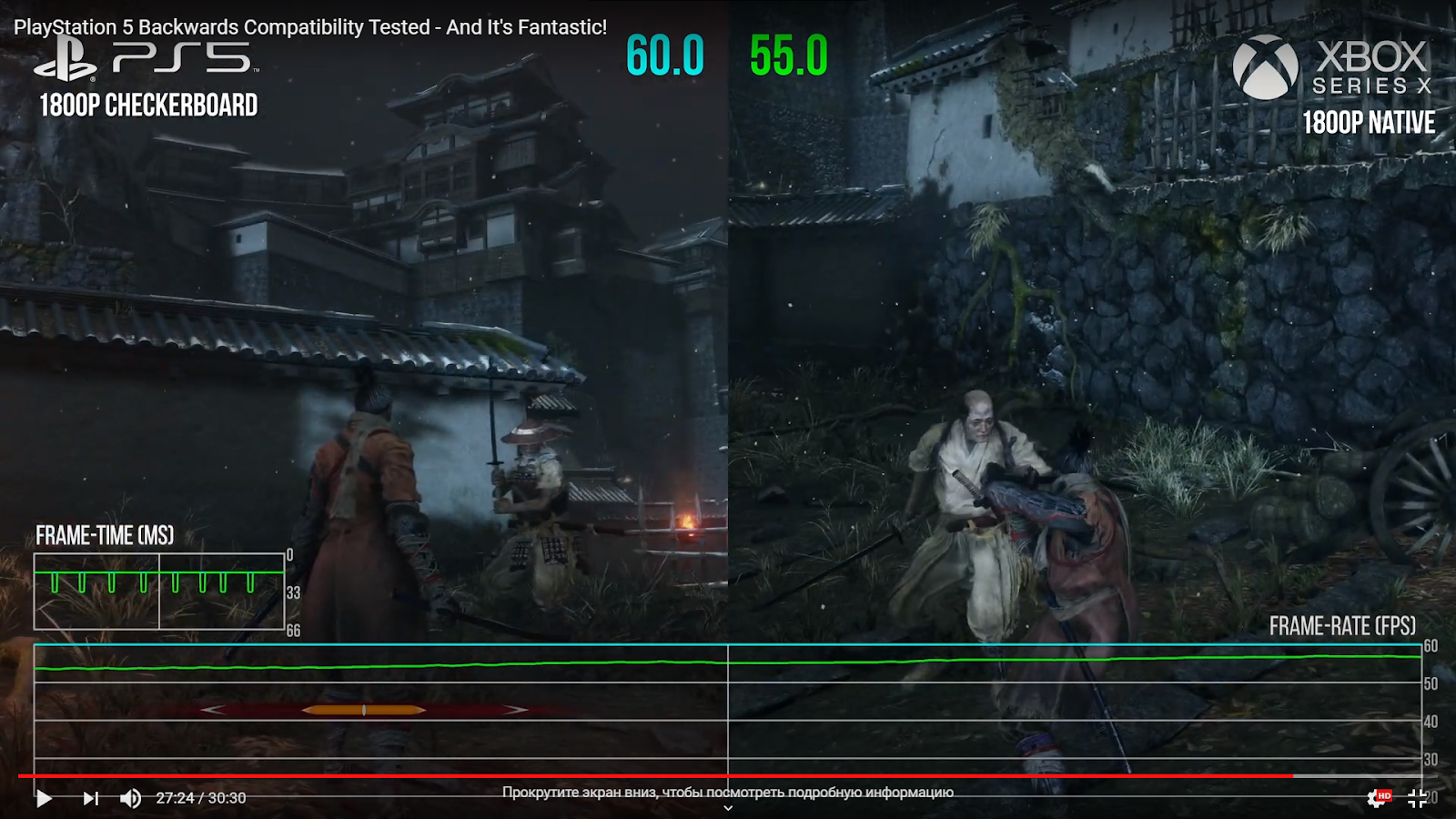This screenshot has height=819, width=1456.
Task: Click the red video progress bar
Action: (655, 776)
